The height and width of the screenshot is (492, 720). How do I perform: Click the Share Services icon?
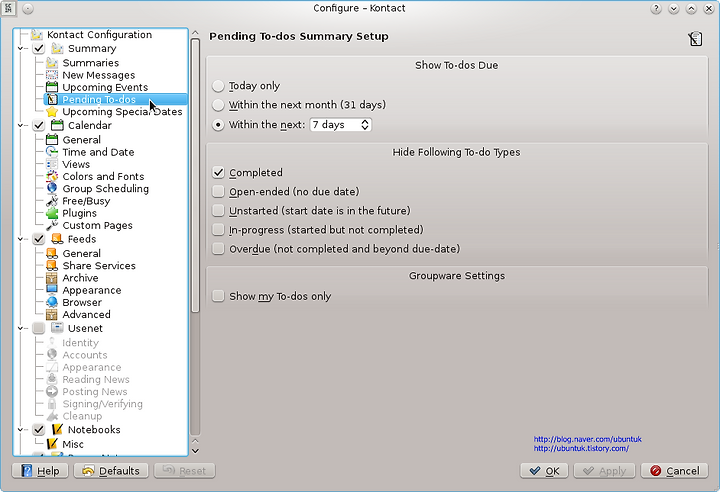(x=52, y=266)
